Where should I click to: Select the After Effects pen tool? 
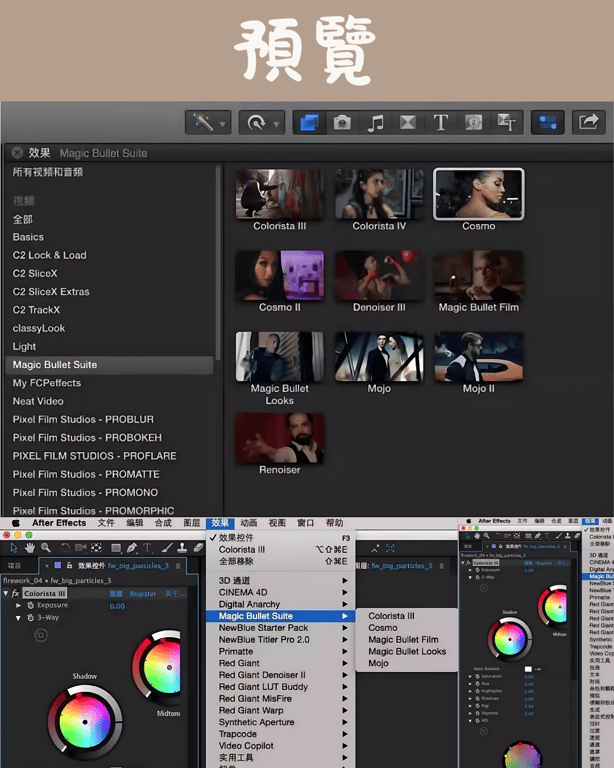coord(132,548)
